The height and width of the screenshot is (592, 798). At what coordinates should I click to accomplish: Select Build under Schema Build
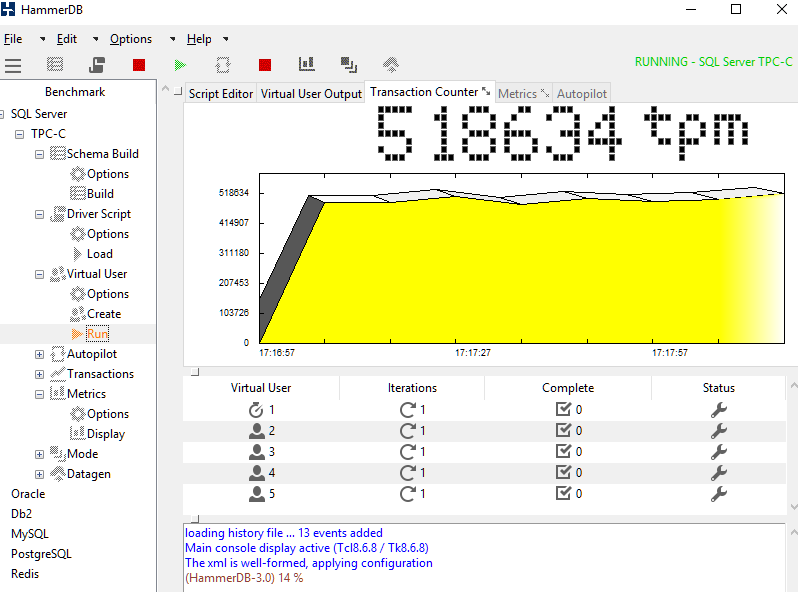click(100, 194)
